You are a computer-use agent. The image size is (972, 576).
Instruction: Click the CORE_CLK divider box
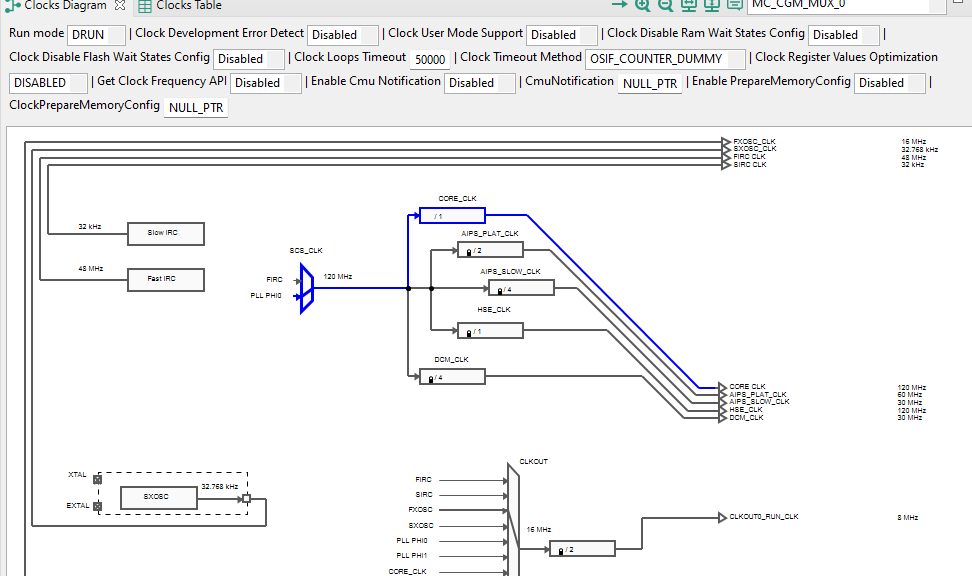click(453, 216)
